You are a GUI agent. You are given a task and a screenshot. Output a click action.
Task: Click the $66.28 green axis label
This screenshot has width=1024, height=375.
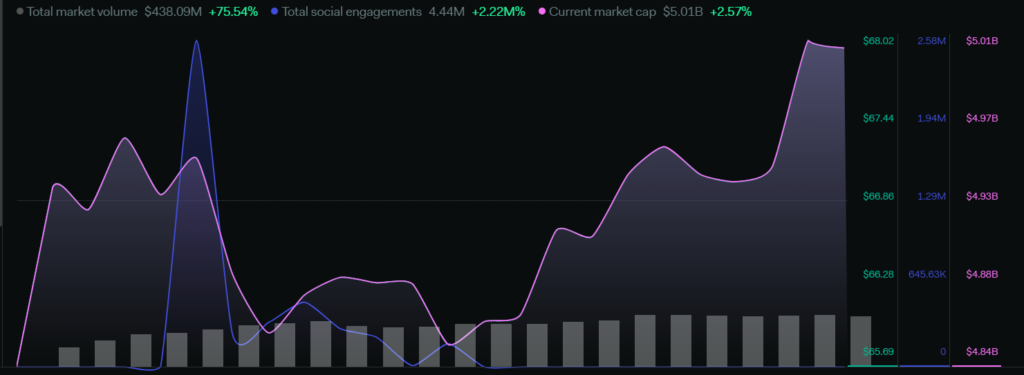(878, 274)
